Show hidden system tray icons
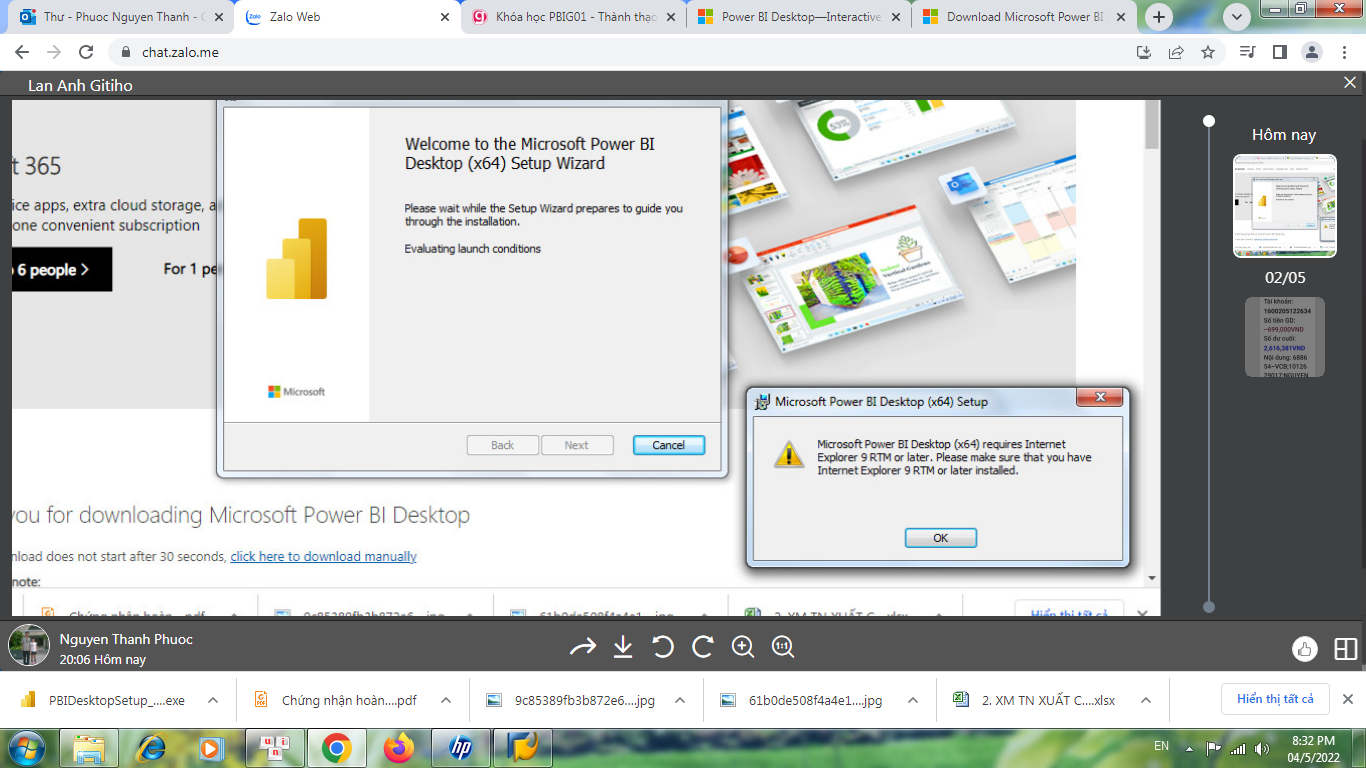 click(x=1188, y=747)
